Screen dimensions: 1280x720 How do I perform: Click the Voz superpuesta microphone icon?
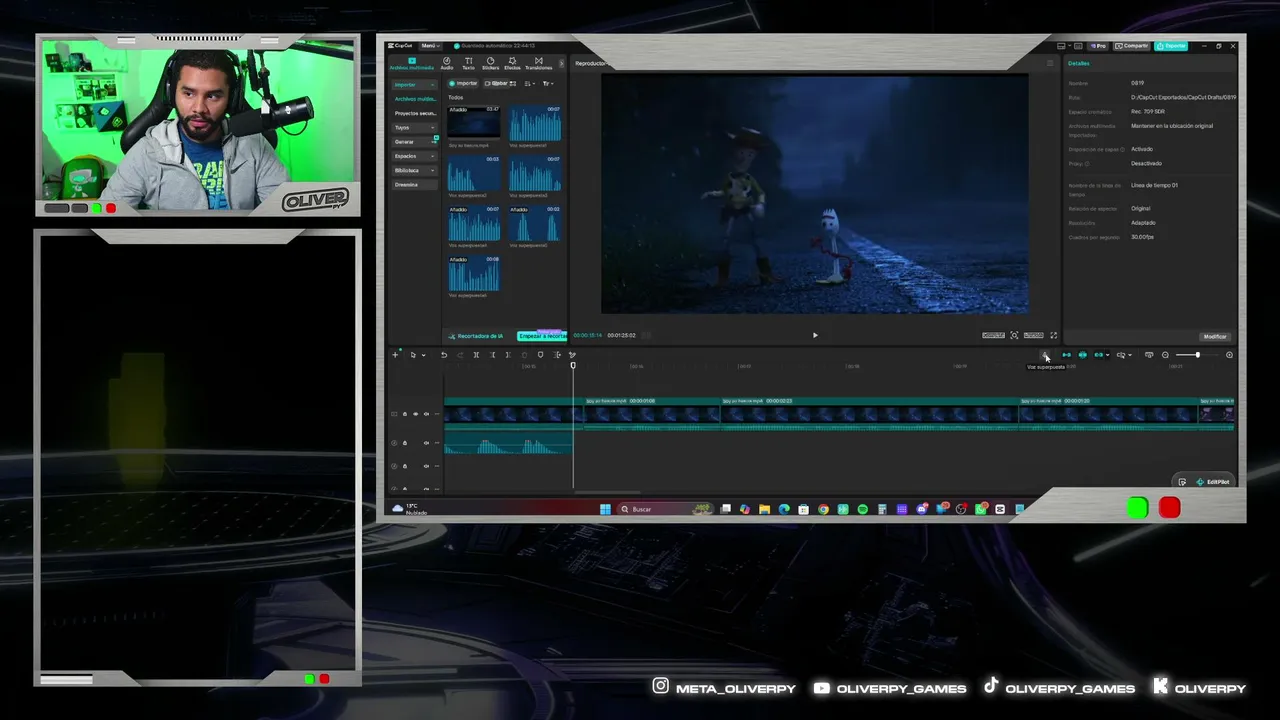coord(1046,355)
